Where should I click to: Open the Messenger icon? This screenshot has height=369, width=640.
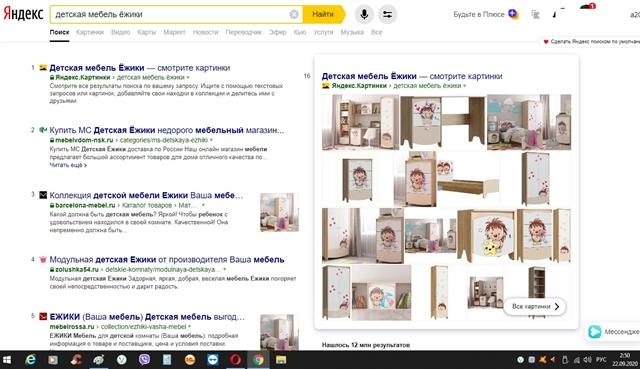pos(595,331)
